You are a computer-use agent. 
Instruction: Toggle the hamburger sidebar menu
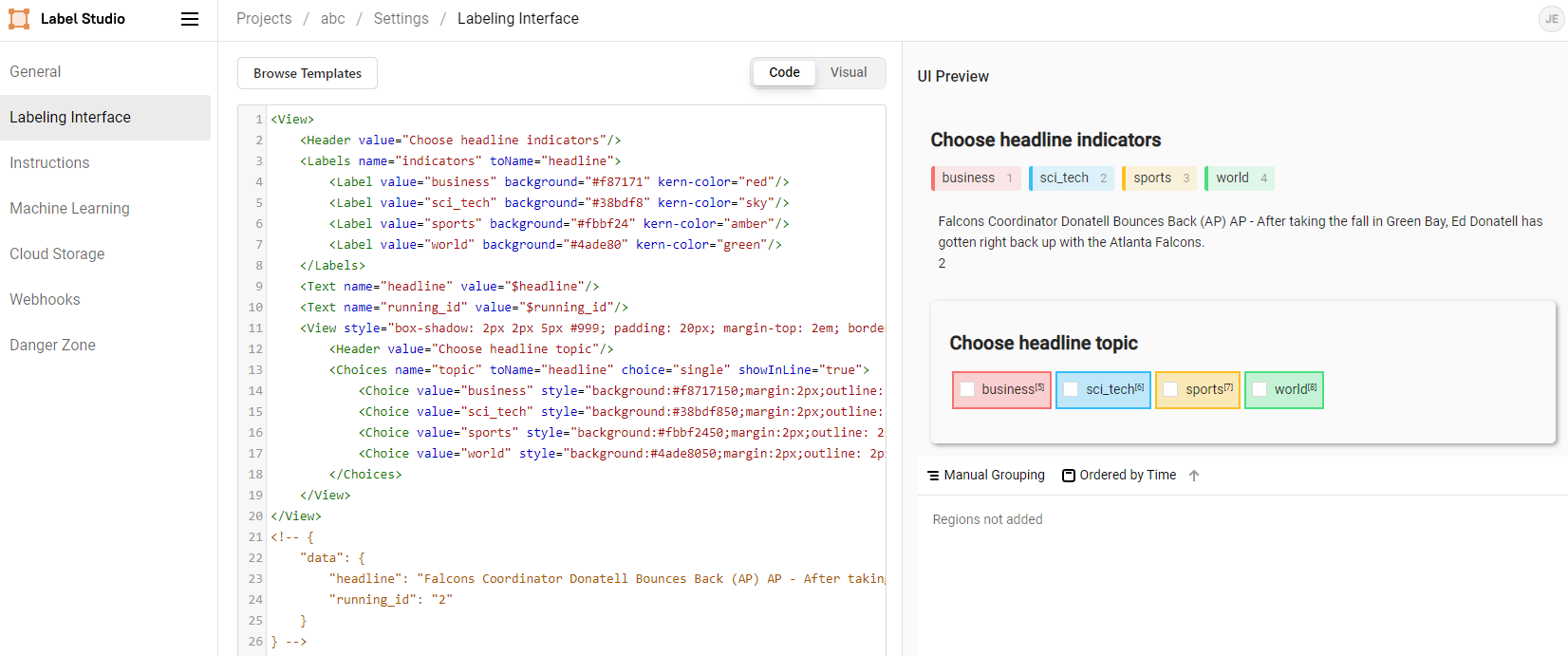pyautogui.click(x=190, y=19)
